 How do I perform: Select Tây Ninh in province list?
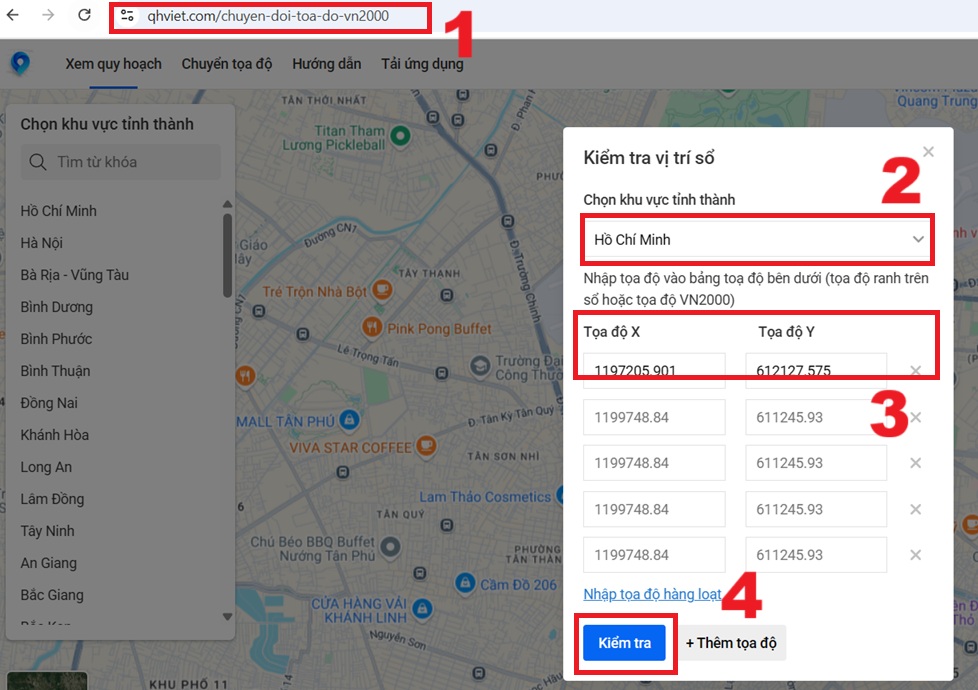point(47,531)
